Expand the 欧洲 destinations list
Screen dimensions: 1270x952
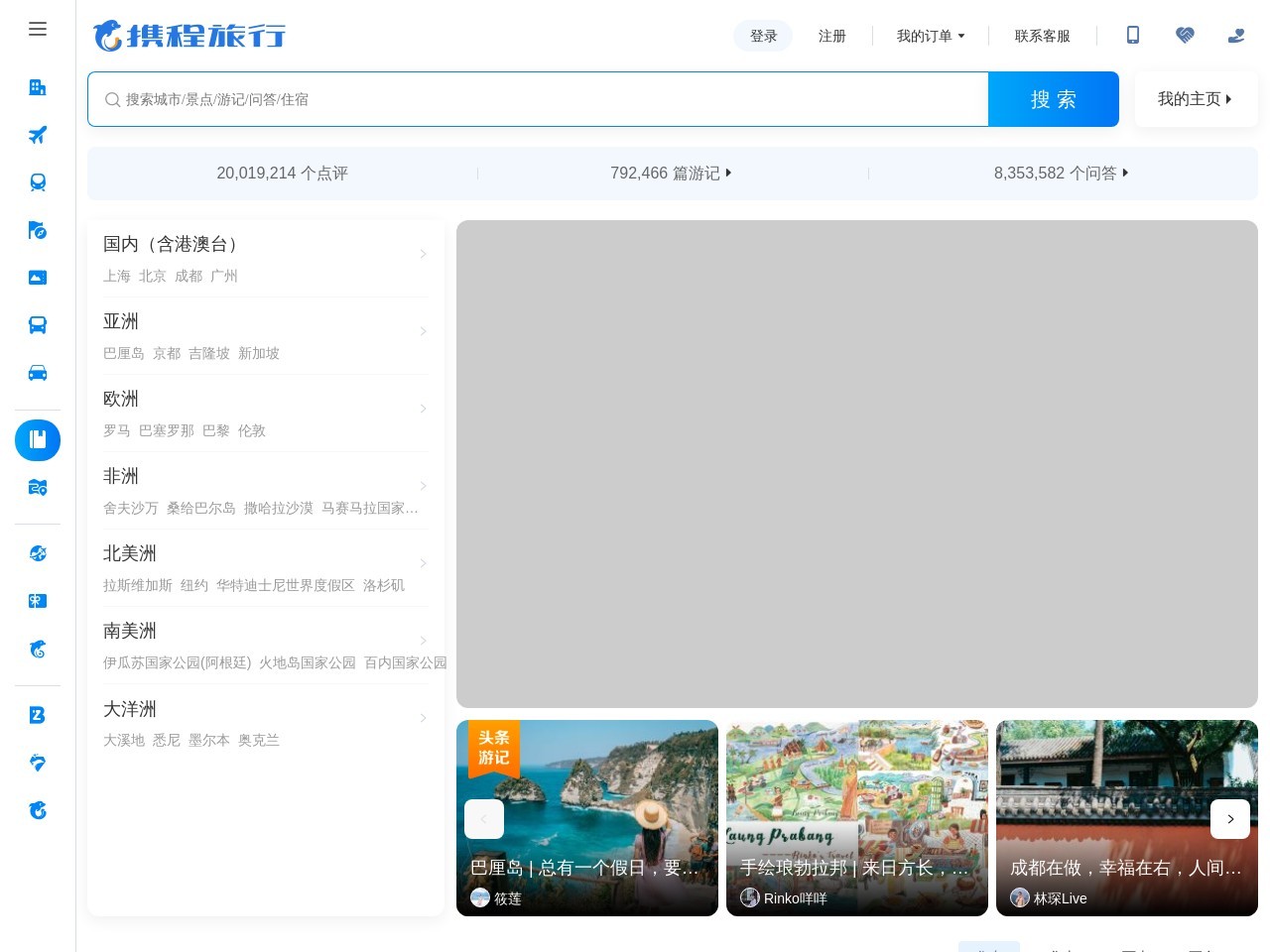point(424,409)
